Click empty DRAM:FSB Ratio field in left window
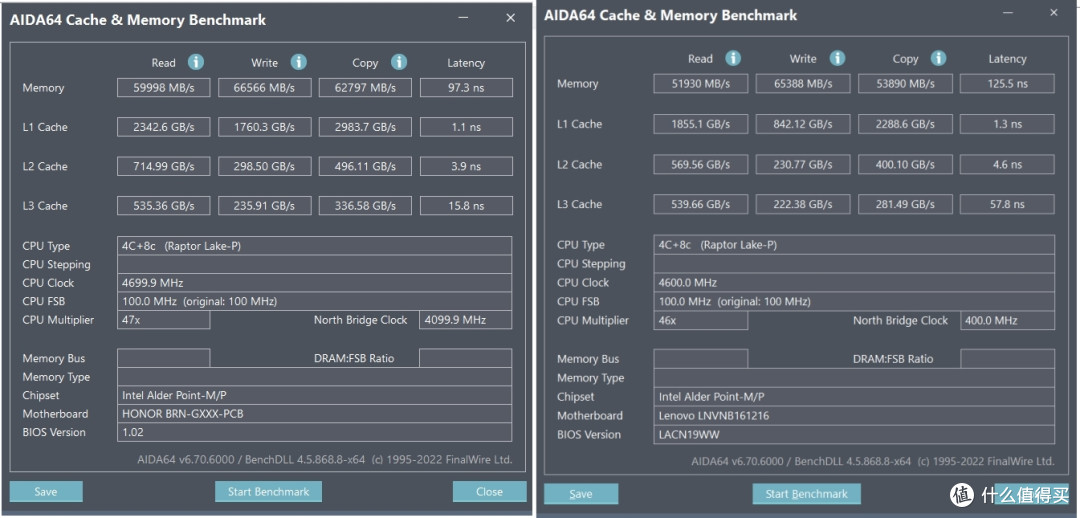The width and height of the screenshot is (1080, 518). pos(466,358)
